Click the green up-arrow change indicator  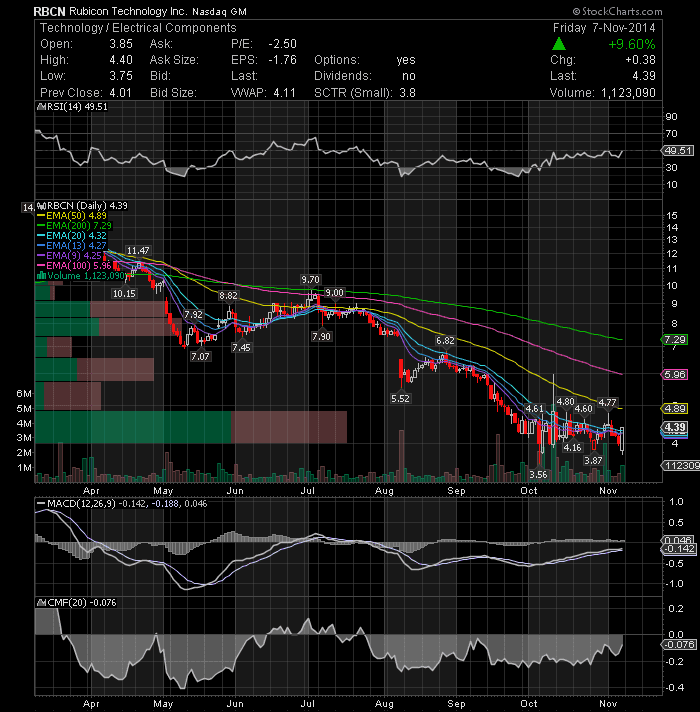pyautogui.click(x=559, y=44)
